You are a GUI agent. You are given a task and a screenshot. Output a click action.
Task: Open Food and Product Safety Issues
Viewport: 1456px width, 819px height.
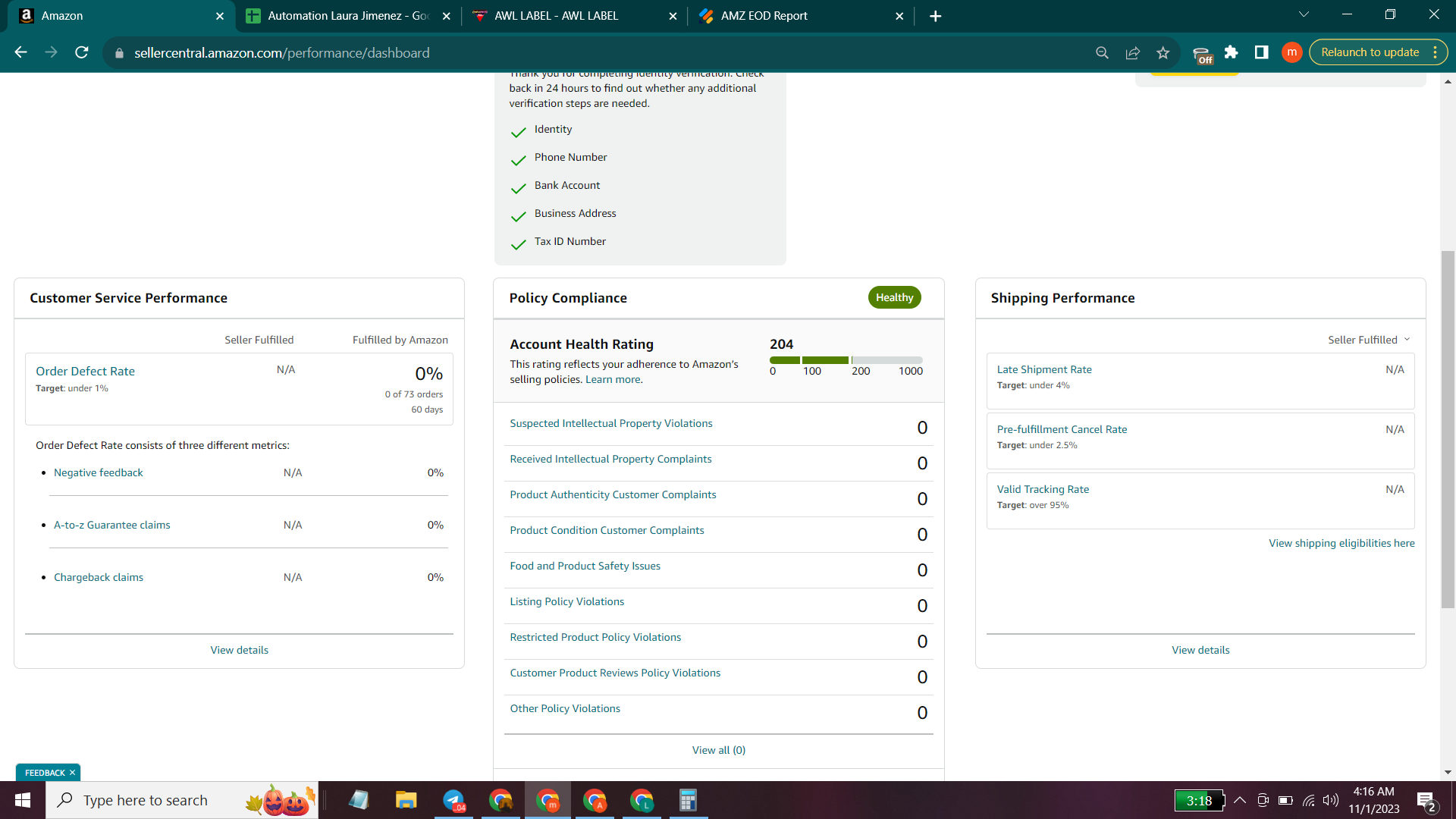click(x=585, y=566)
